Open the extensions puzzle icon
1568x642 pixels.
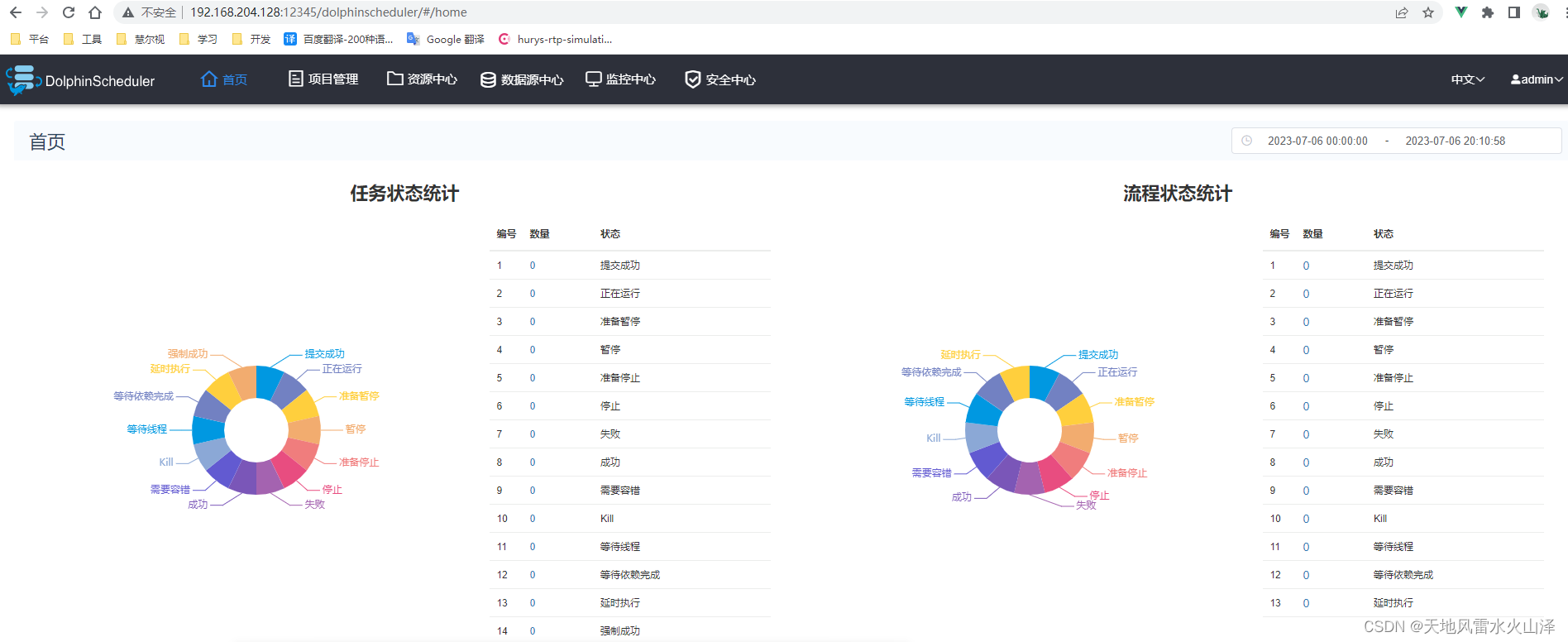pos(1488,12)
